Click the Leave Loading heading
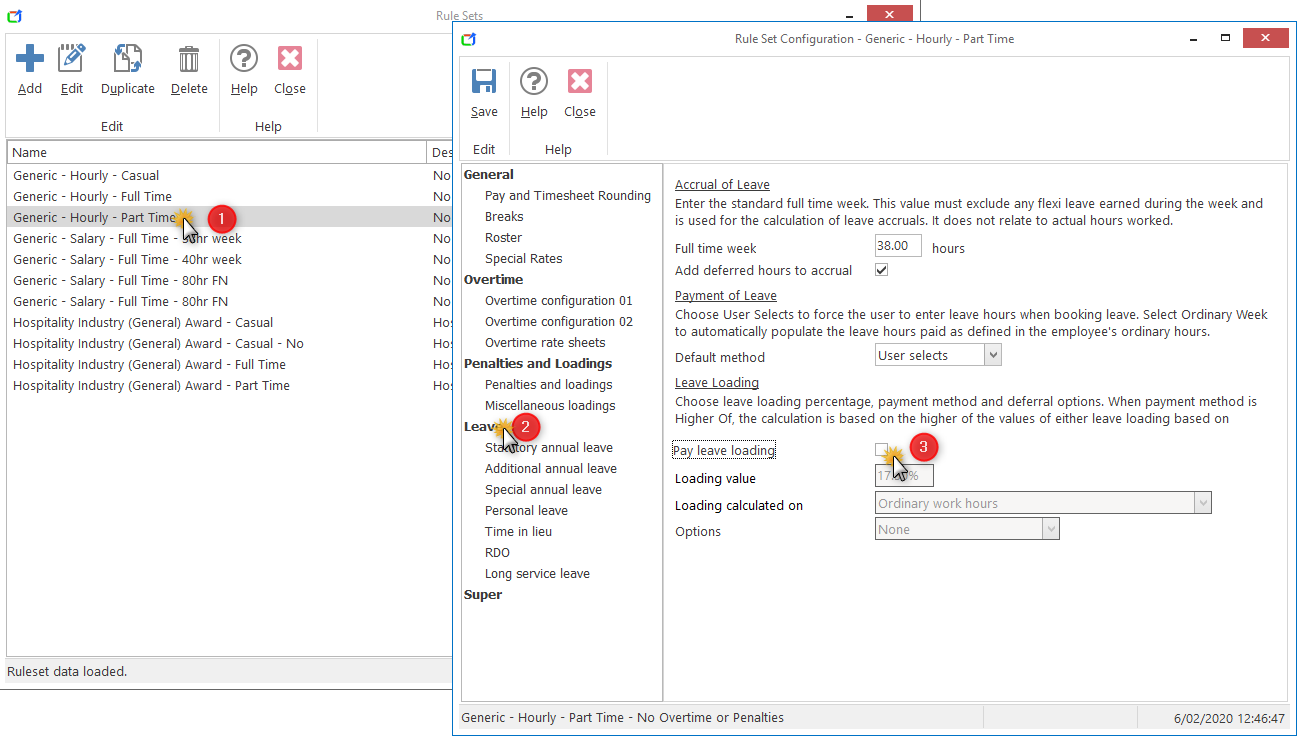 tap(717, 382)
